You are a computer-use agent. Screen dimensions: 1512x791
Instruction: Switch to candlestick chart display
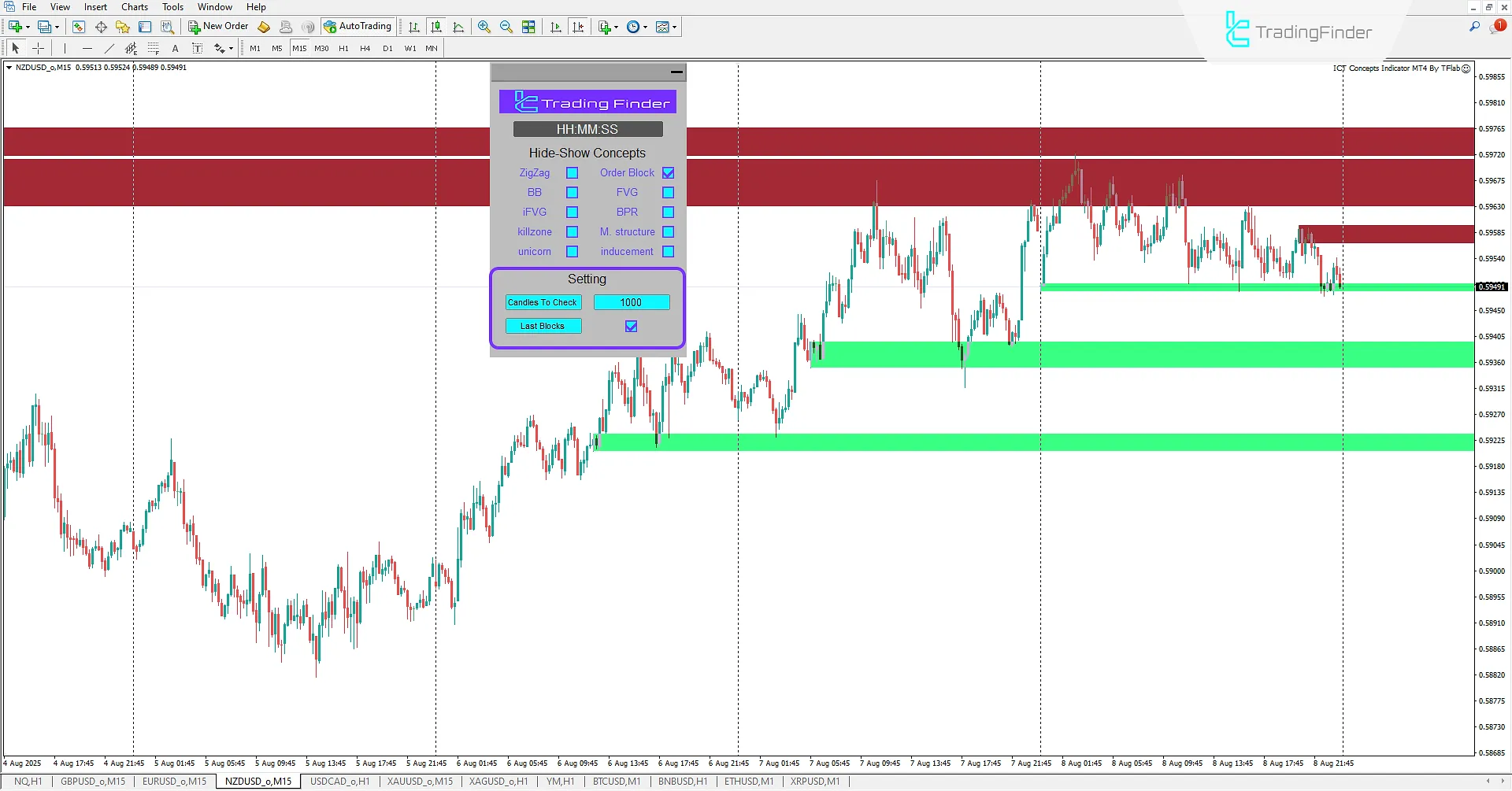click(436, 26)
